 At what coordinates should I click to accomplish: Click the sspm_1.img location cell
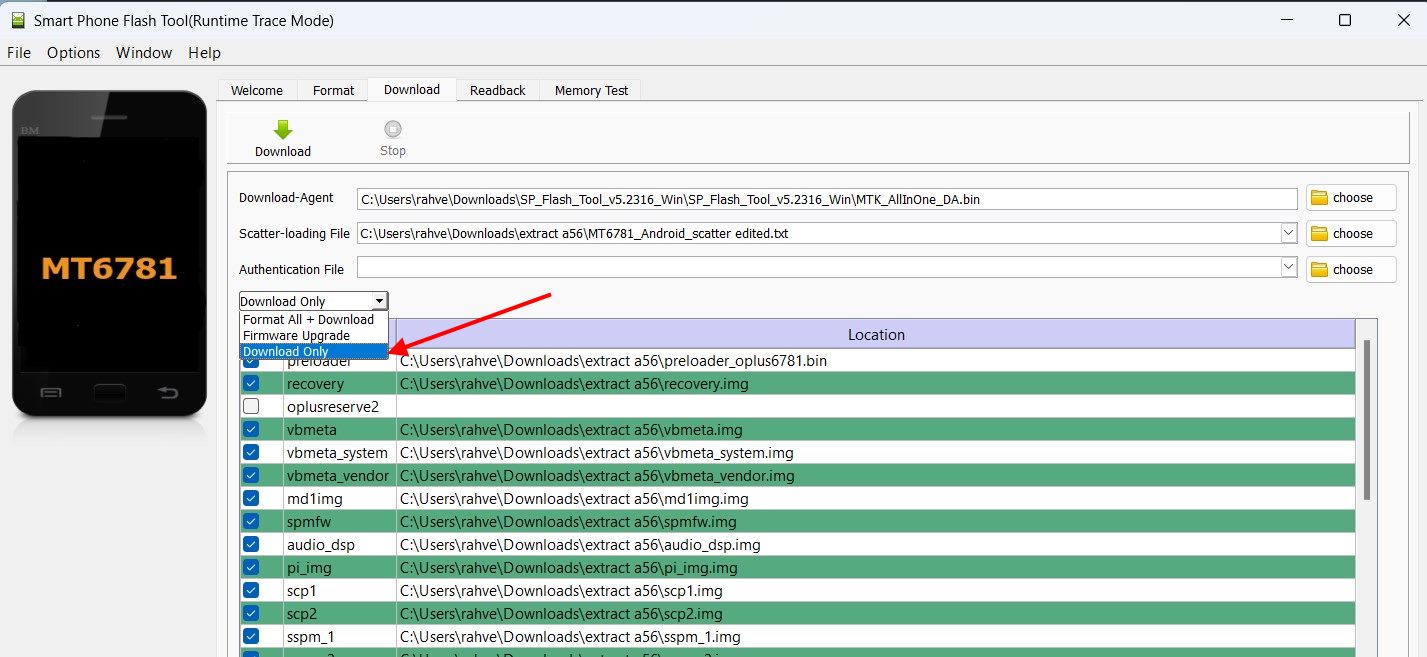[876, 636]
